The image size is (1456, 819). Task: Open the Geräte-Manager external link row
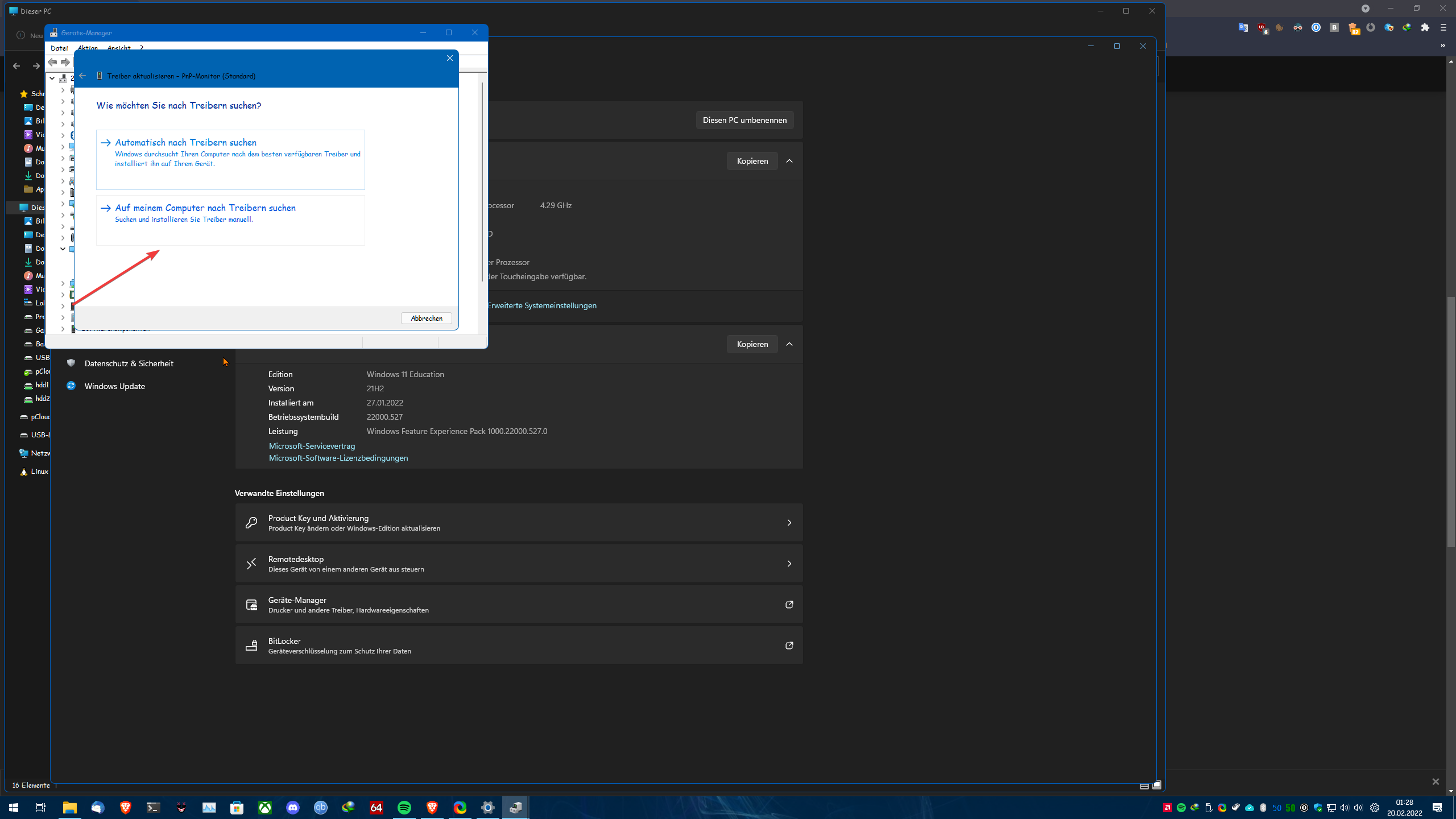519,605
